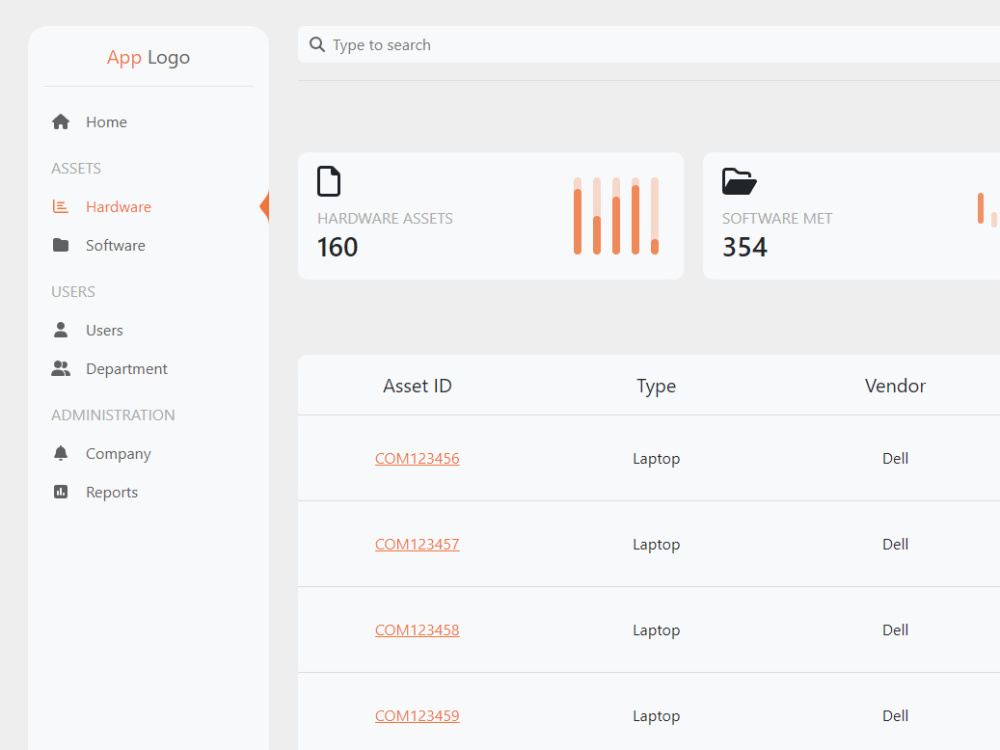Click Dell cell in COM123458 row
The height and width of the screenshot is (750, 1000).
tap(895, 630)
